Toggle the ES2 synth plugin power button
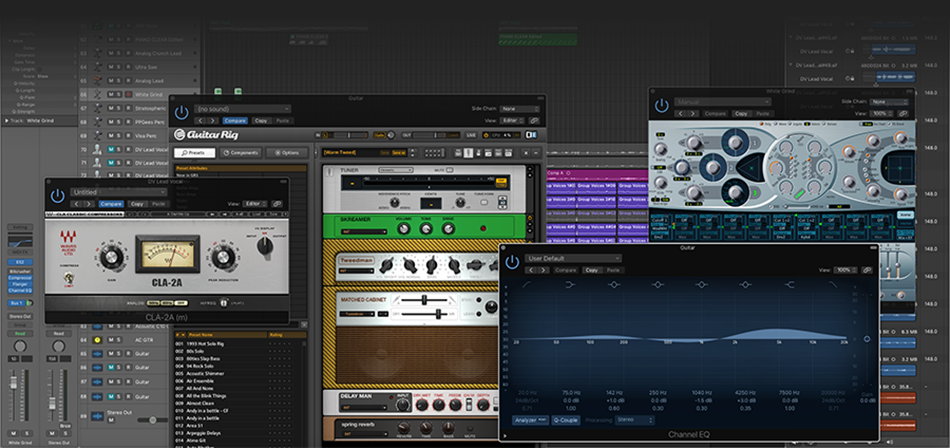 pos(661,105)
